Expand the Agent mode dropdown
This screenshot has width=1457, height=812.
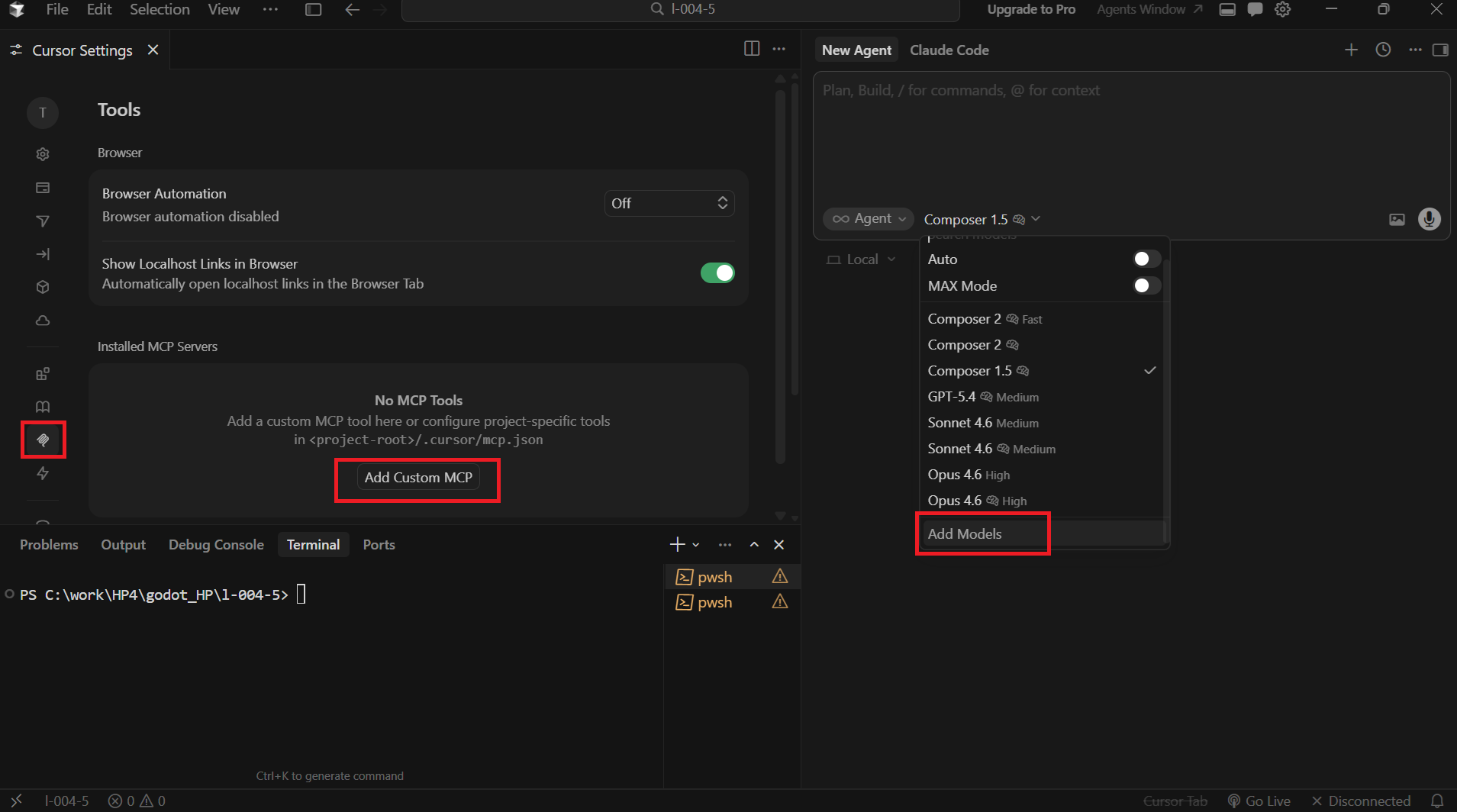click(x=869, y=219)
